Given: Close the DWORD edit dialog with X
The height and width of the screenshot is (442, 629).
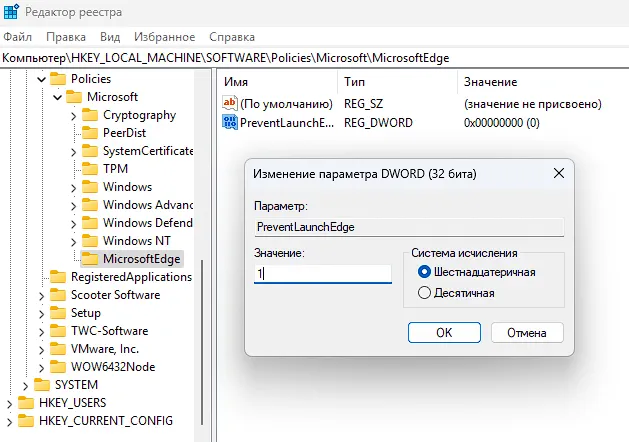Looking at the screenshot, I should (x=559, y=173).
